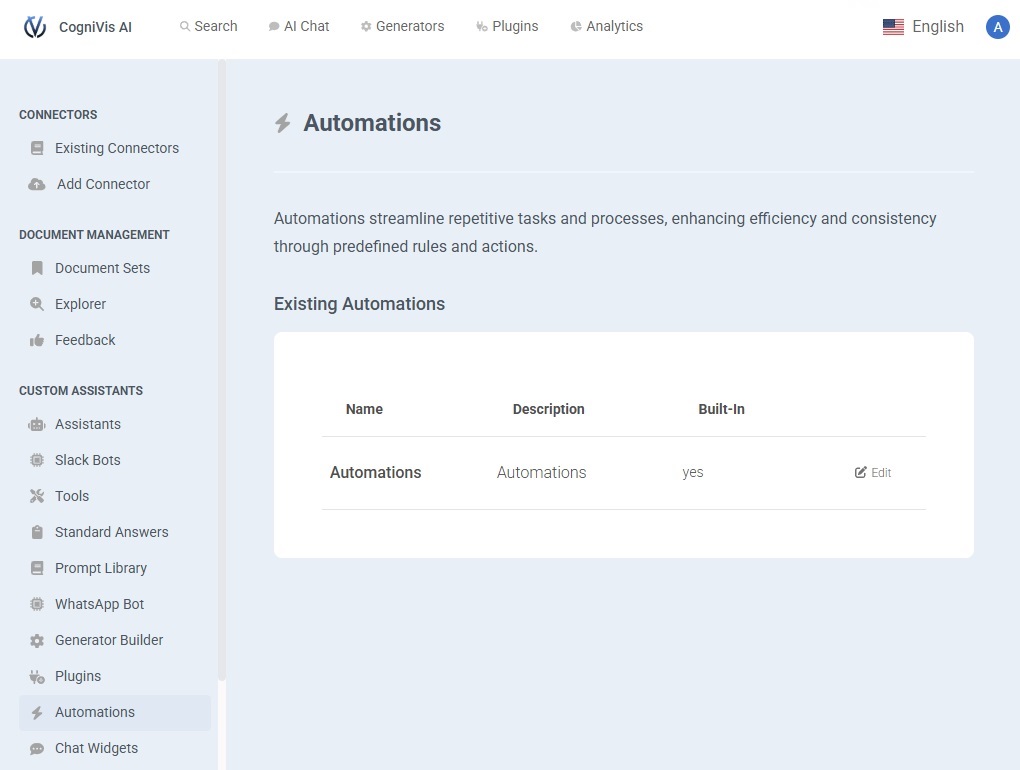Open the English language selector
Screen dimensions: 1020x770
[923, 27]
